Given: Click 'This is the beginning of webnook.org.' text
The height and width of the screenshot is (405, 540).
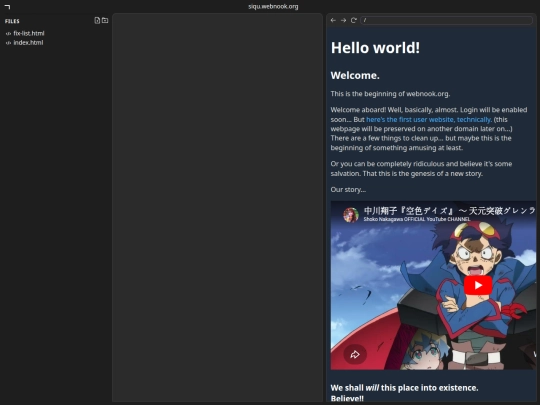Looking at the screenshot, I should point(390,94).
